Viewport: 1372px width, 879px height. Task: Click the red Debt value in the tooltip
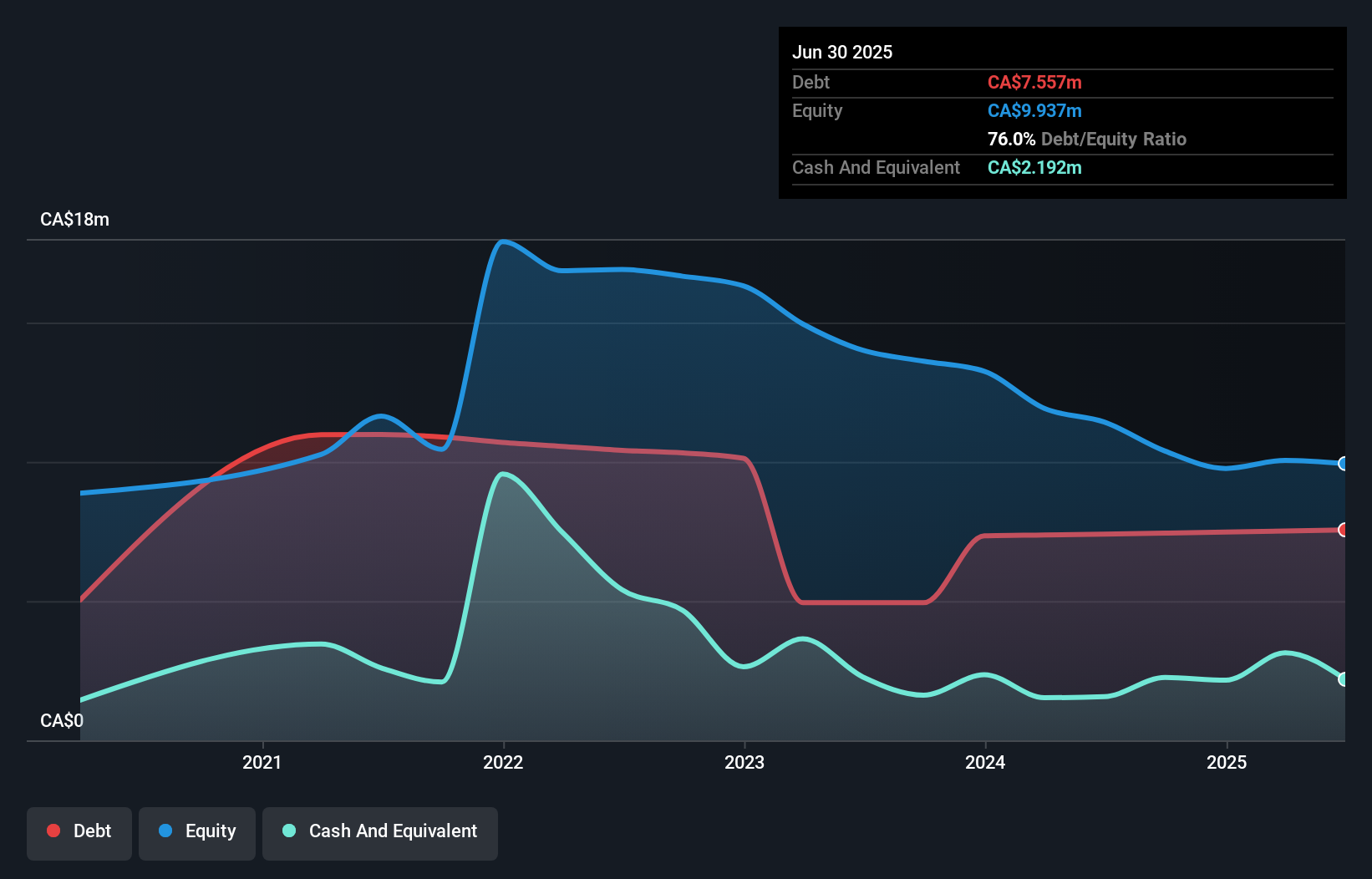[x=1034, y=82]
